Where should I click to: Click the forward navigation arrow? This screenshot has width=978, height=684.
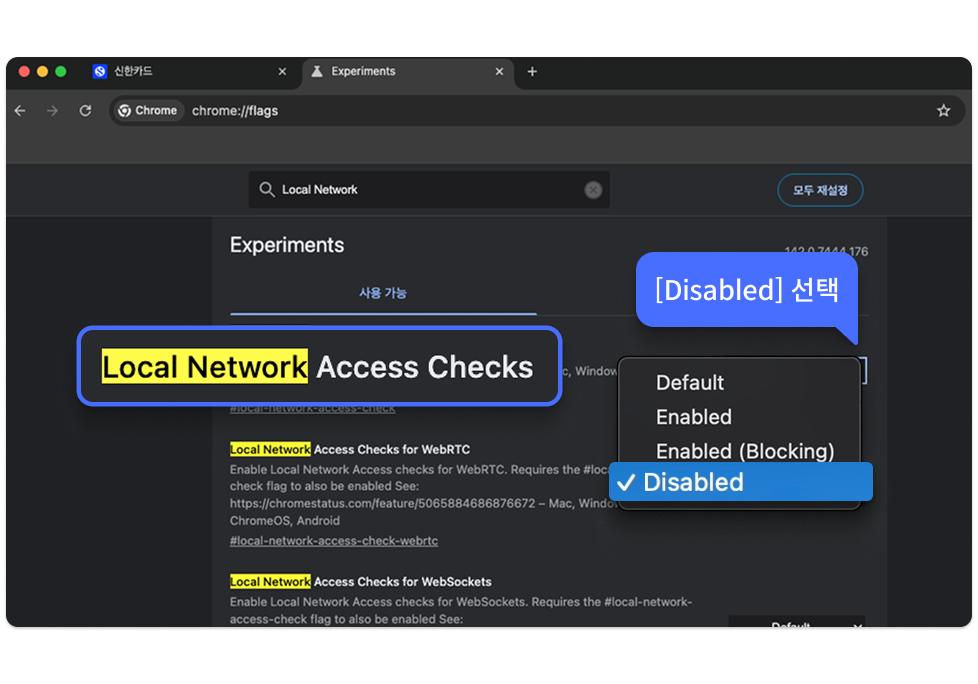[x=52, y=111]
